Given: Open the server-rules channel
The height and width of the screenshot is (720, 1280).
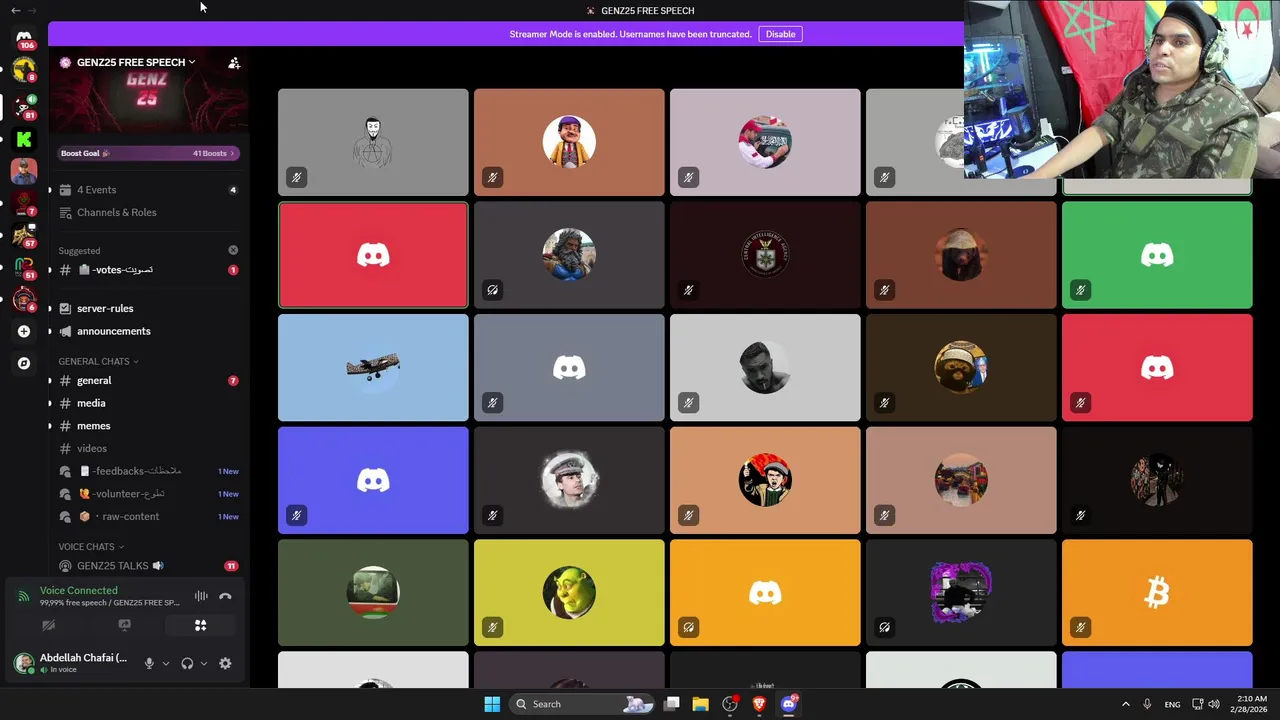Looking at the screenshot, I should (148, 308).
